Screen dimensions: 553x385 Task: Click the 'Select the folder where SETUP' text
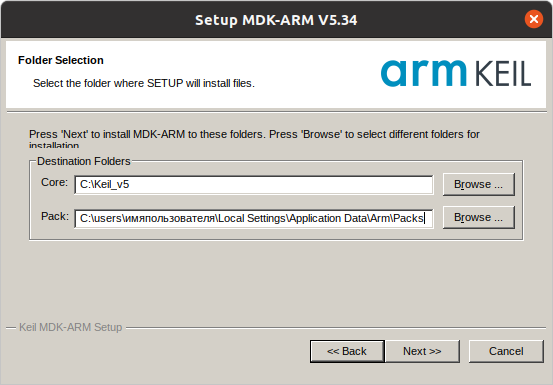144,84
